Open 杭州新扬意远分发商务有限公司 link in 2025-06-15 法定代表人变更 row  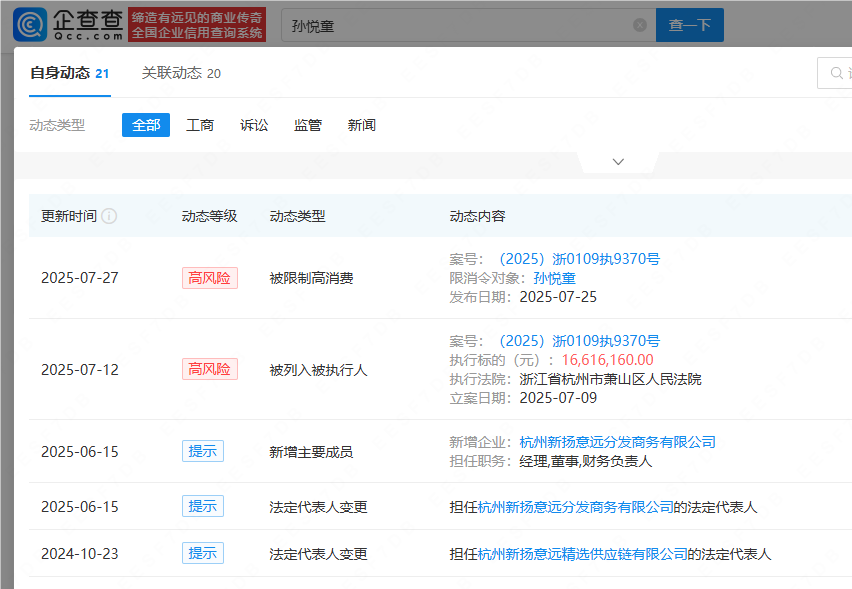coord(575,507)
